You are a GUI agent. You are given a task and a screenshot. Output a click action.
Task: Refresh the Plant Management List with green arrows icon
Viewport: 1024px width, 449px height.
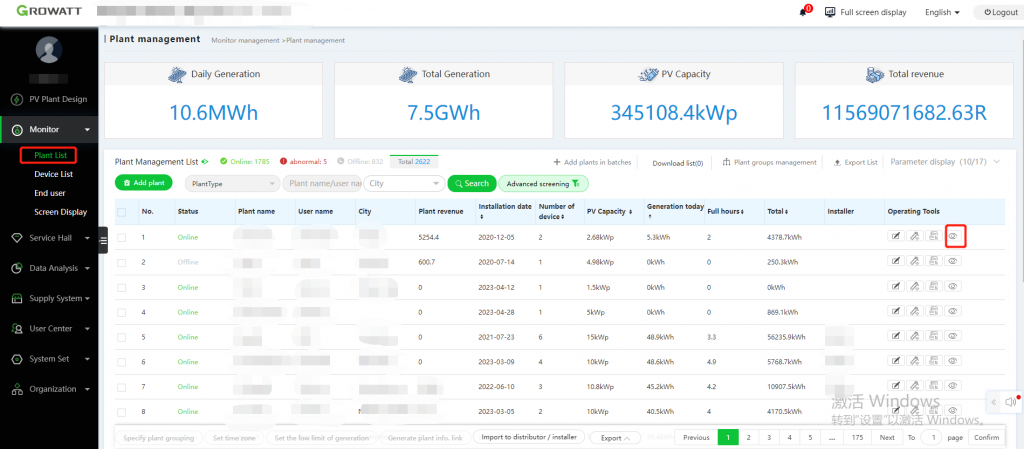pos(205,161)
